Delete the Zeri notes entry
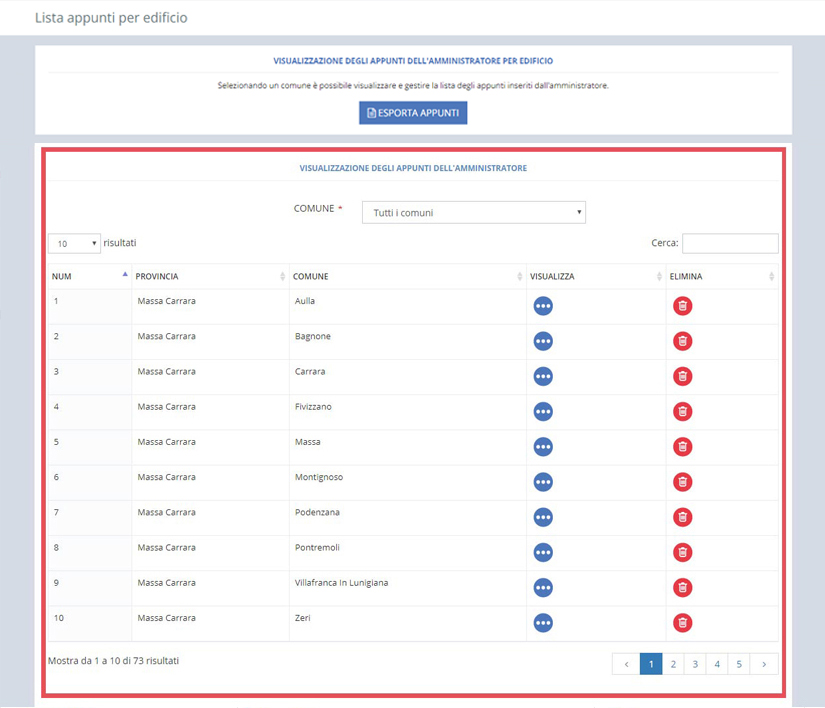 click(682, 623)
